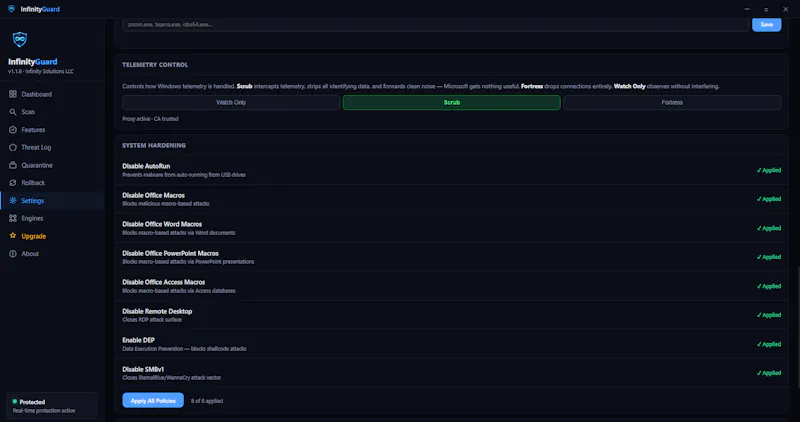This screenshot has height=422, width=800.
Task: Click 'Closes EternalBlue/WannaCry attack vector' description
Action: (171, 378)
